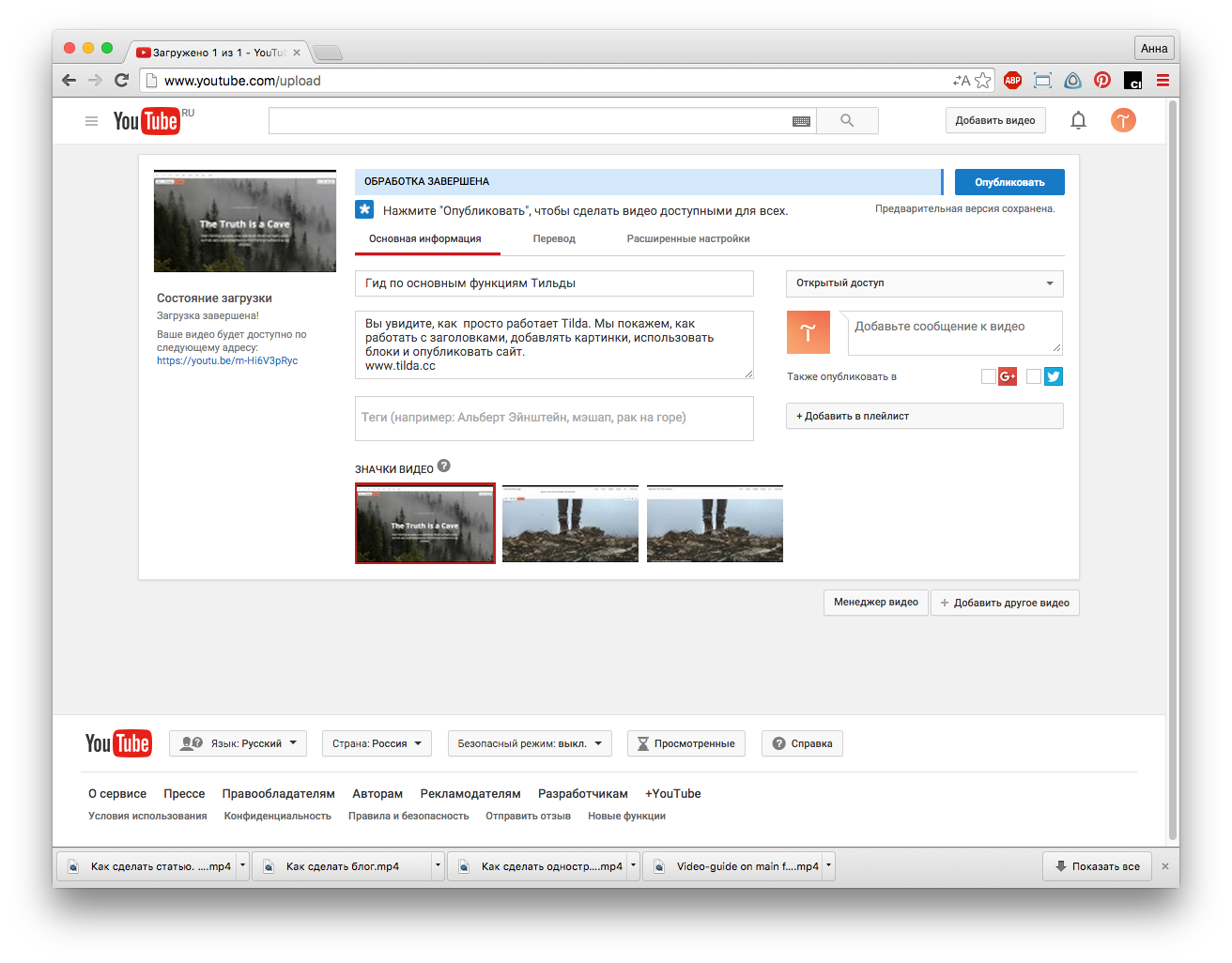Click the search magnifier button

tap(847, 120)
